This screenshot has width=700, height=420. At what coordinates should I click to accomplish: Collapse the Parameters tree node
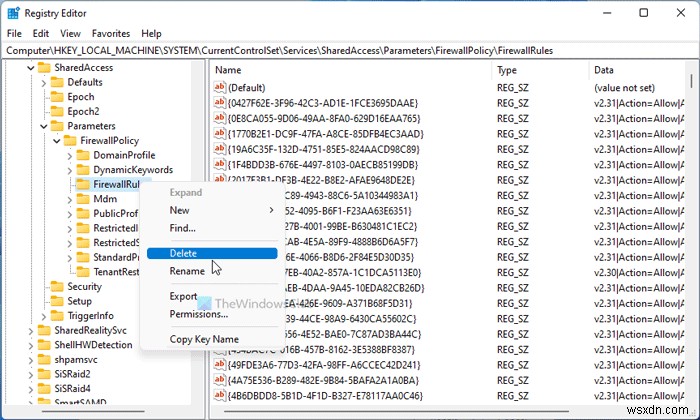43,126
